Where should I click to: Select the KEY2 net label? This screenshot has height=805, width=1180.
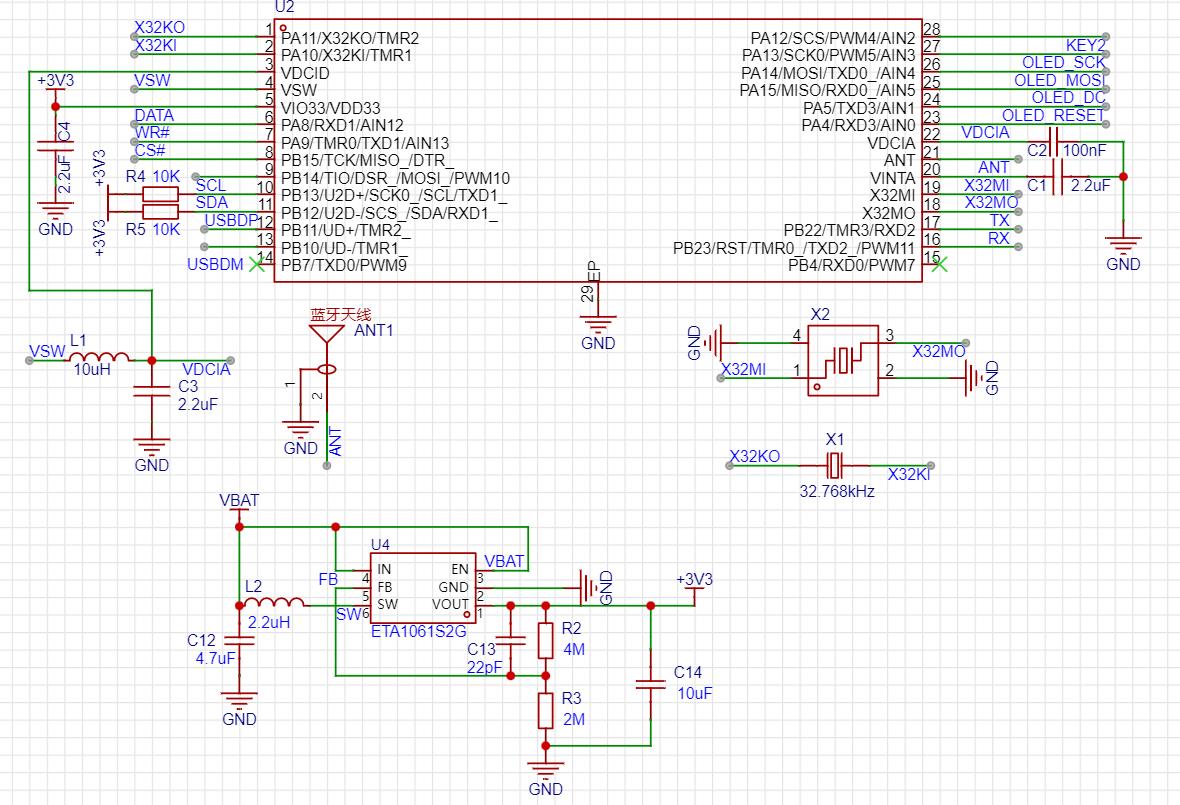(1085, 45)
